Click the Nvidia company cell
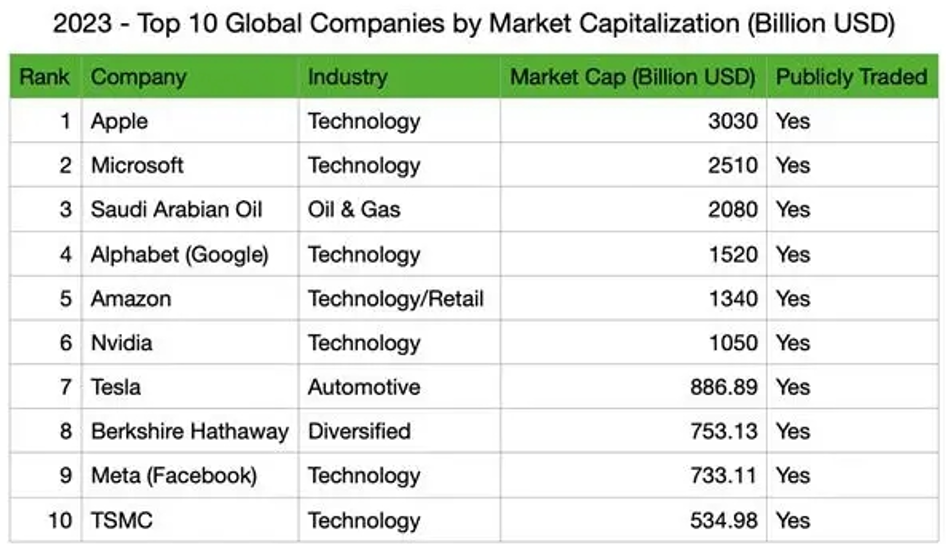946x544 pixels. click(x=122, y=343)
